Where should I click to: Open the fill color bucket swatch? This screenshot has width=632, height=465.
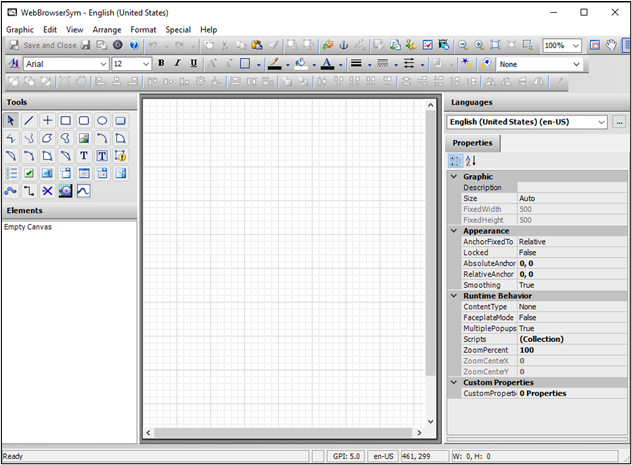(301, 64)
